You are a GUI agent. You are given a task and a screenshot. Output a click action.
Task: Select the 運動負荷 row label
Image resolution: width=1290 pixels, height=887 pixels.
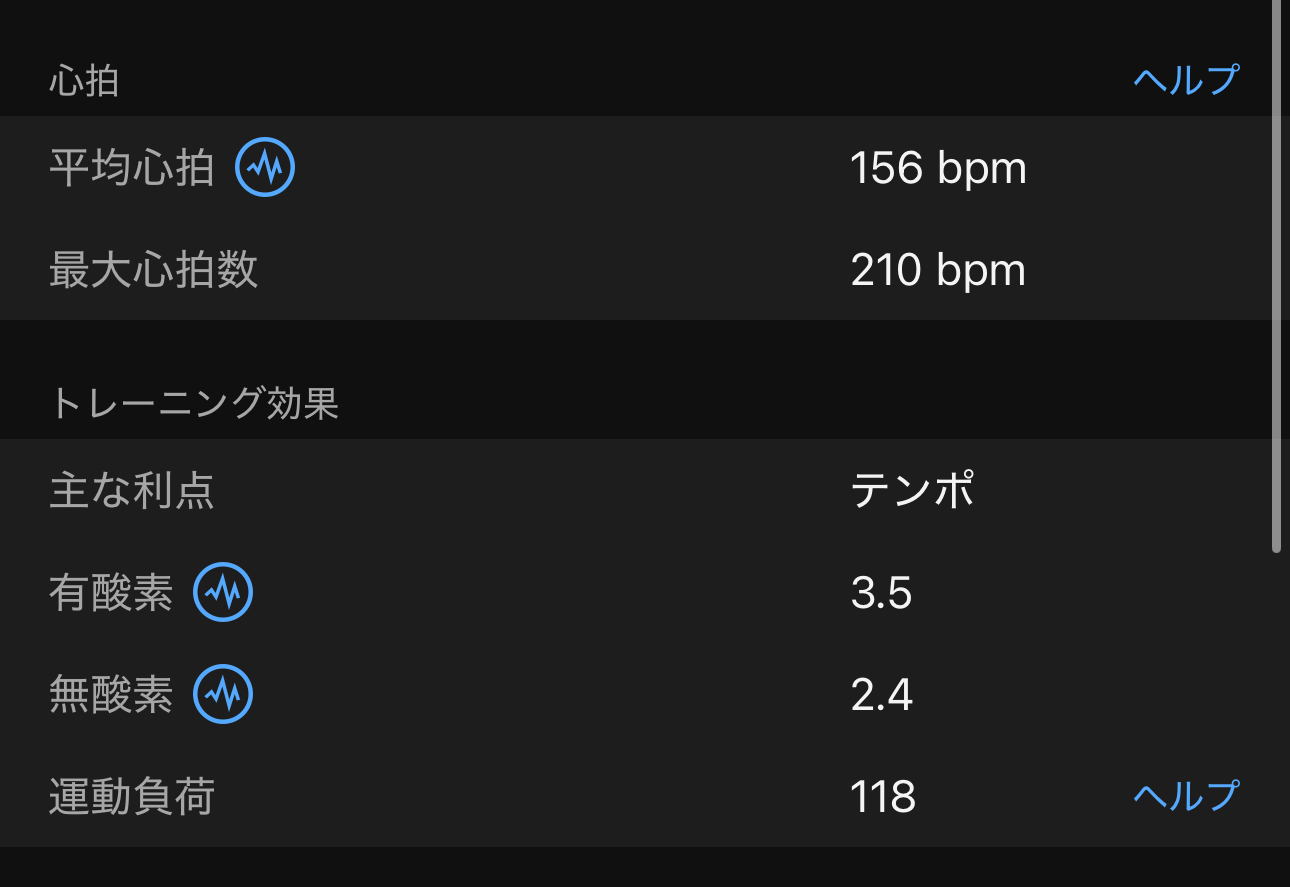[x=132, y=796]
